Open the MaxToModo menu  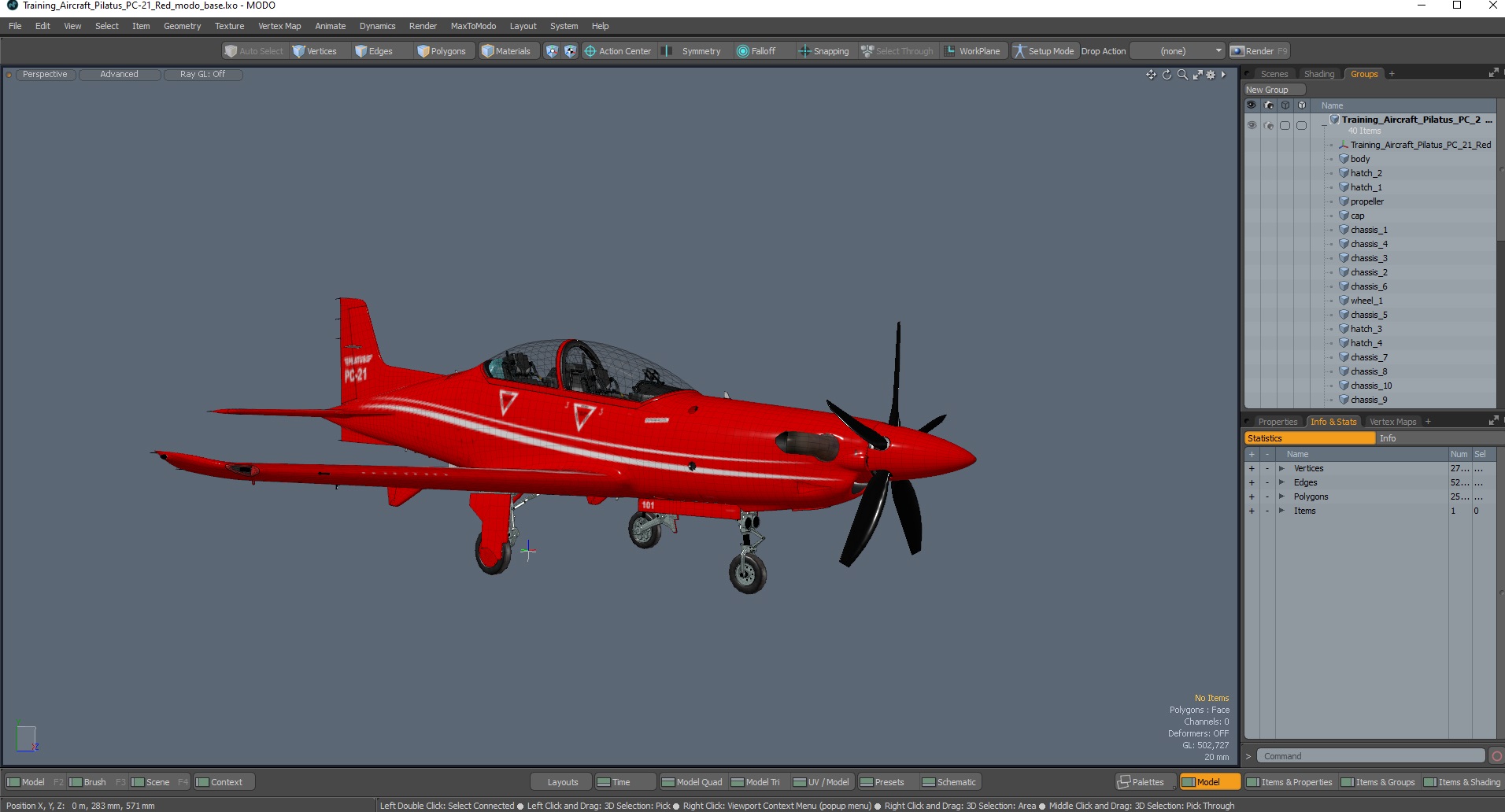(x=473, y=26)
